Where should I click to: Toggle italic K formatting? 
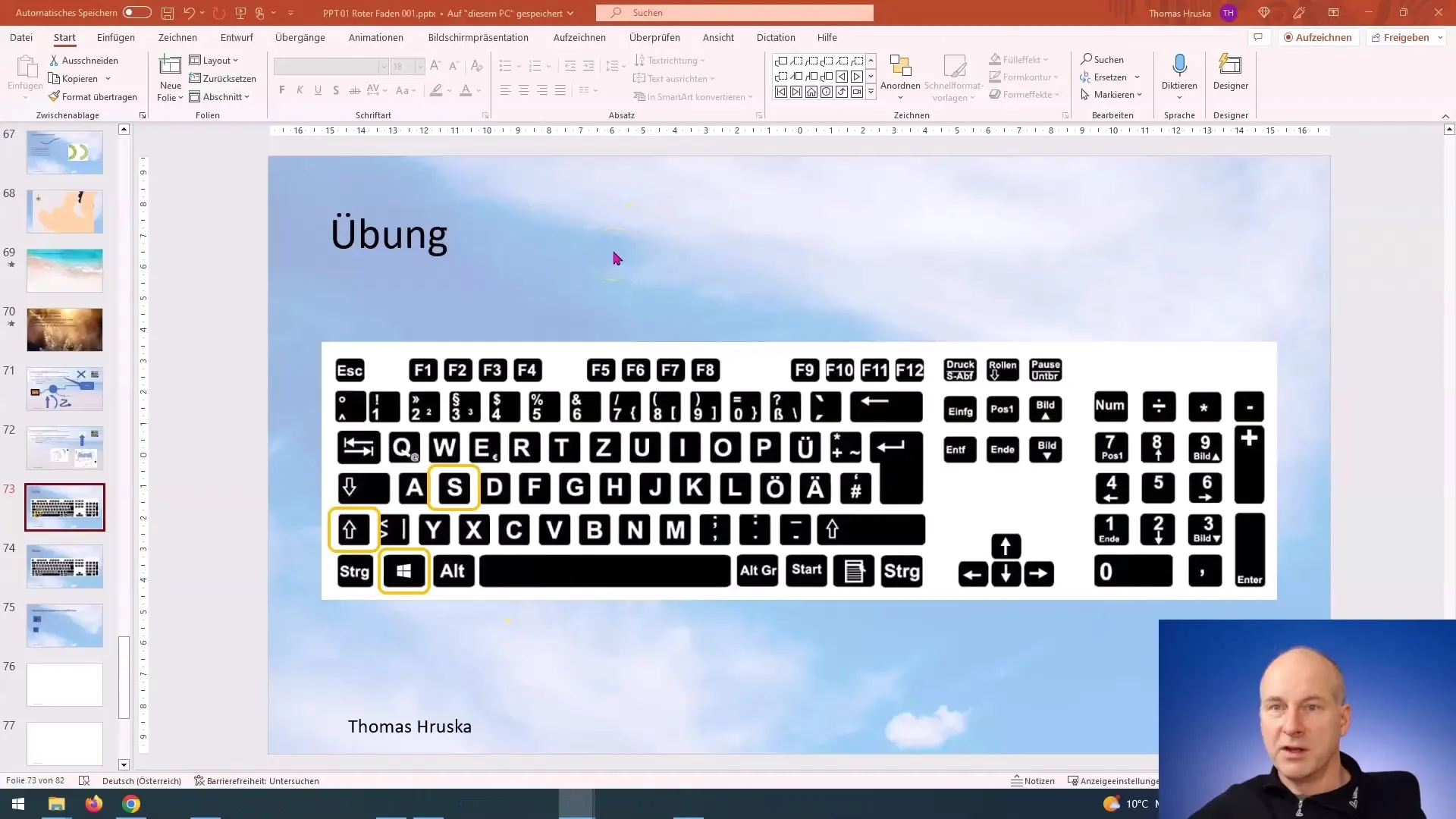pyautogui.click(x=300, y=90)
